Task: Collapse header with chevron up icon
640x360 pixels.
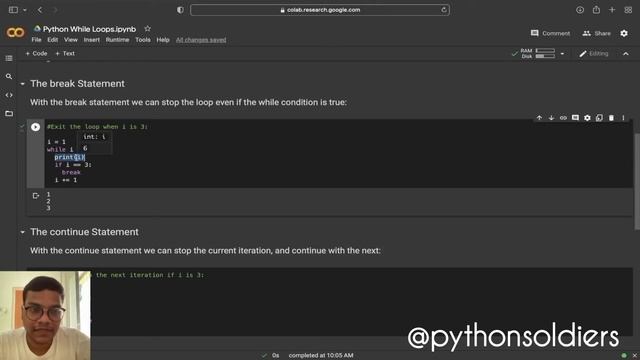Action: pyautogui.click(x=626, y=53)
